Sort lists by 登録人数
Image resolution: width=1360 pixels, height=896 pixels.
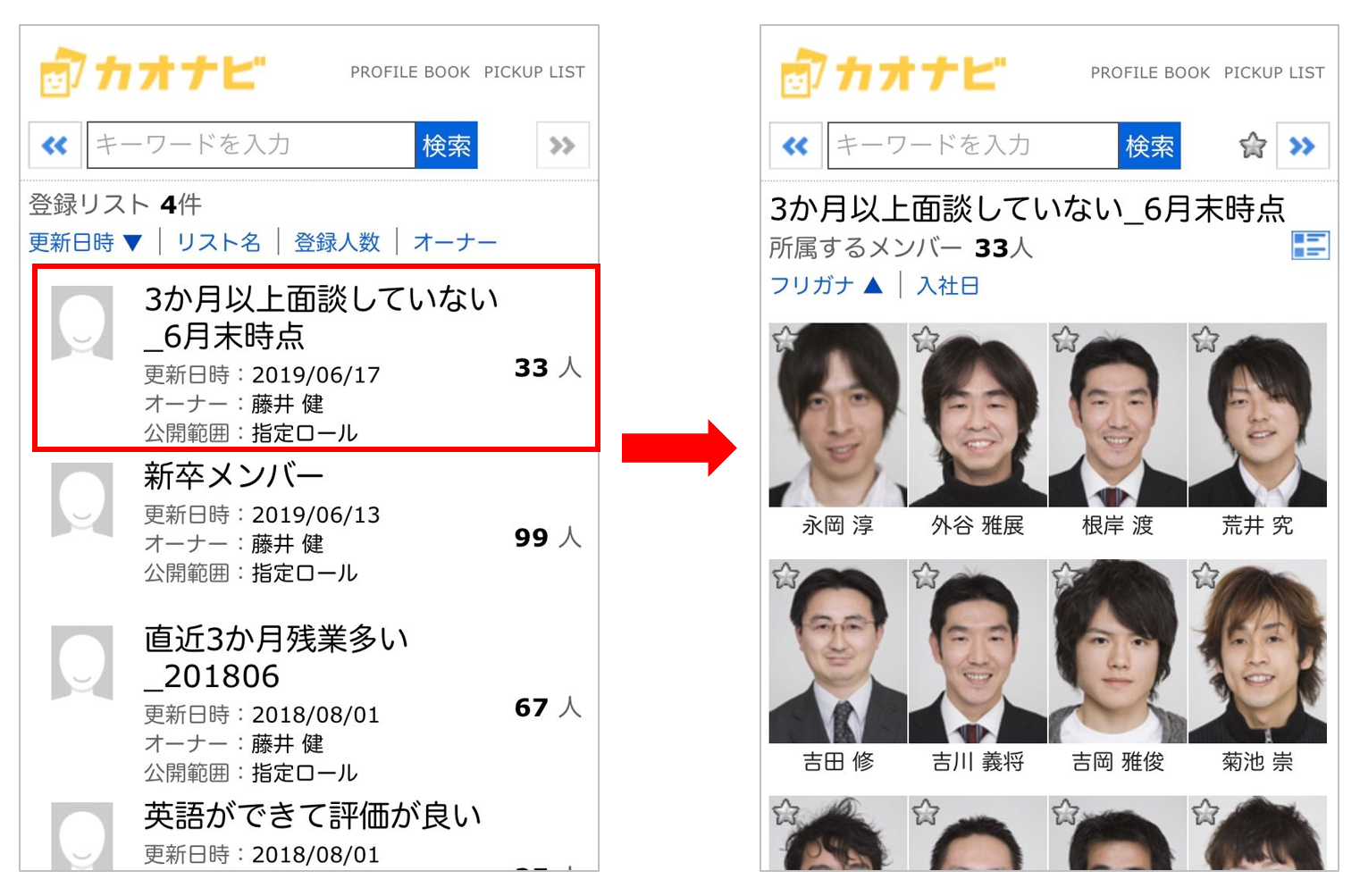coord(337,242)
